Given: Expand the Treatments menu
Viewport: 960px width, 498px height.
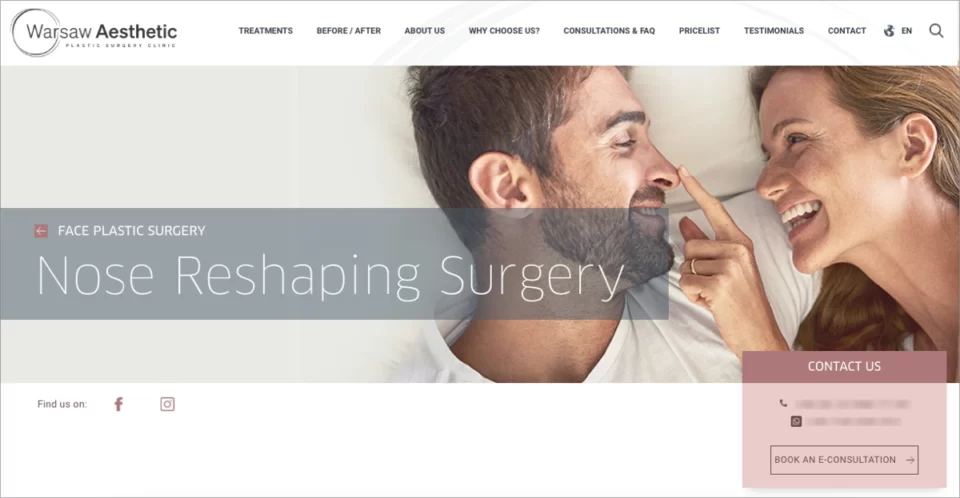Looking at the screenshot, I should [266, 31].
